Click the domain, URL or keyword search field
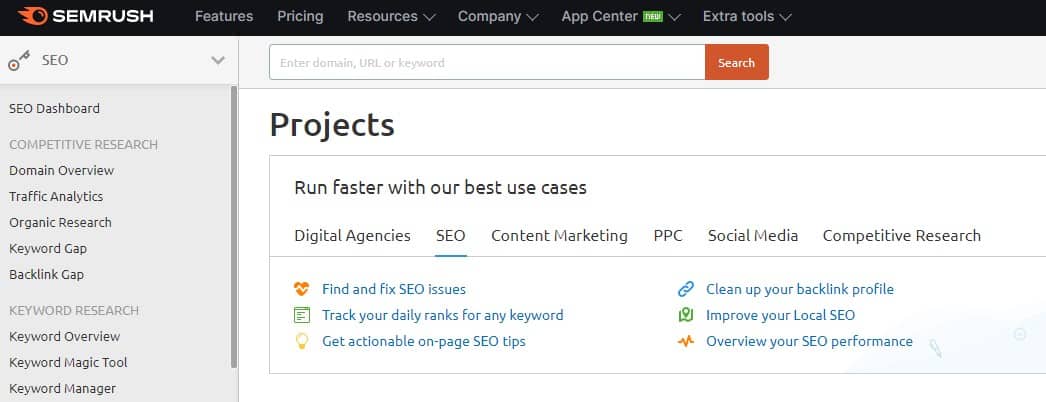Viewport: 1046px width, 402px height. pos(487,63)
